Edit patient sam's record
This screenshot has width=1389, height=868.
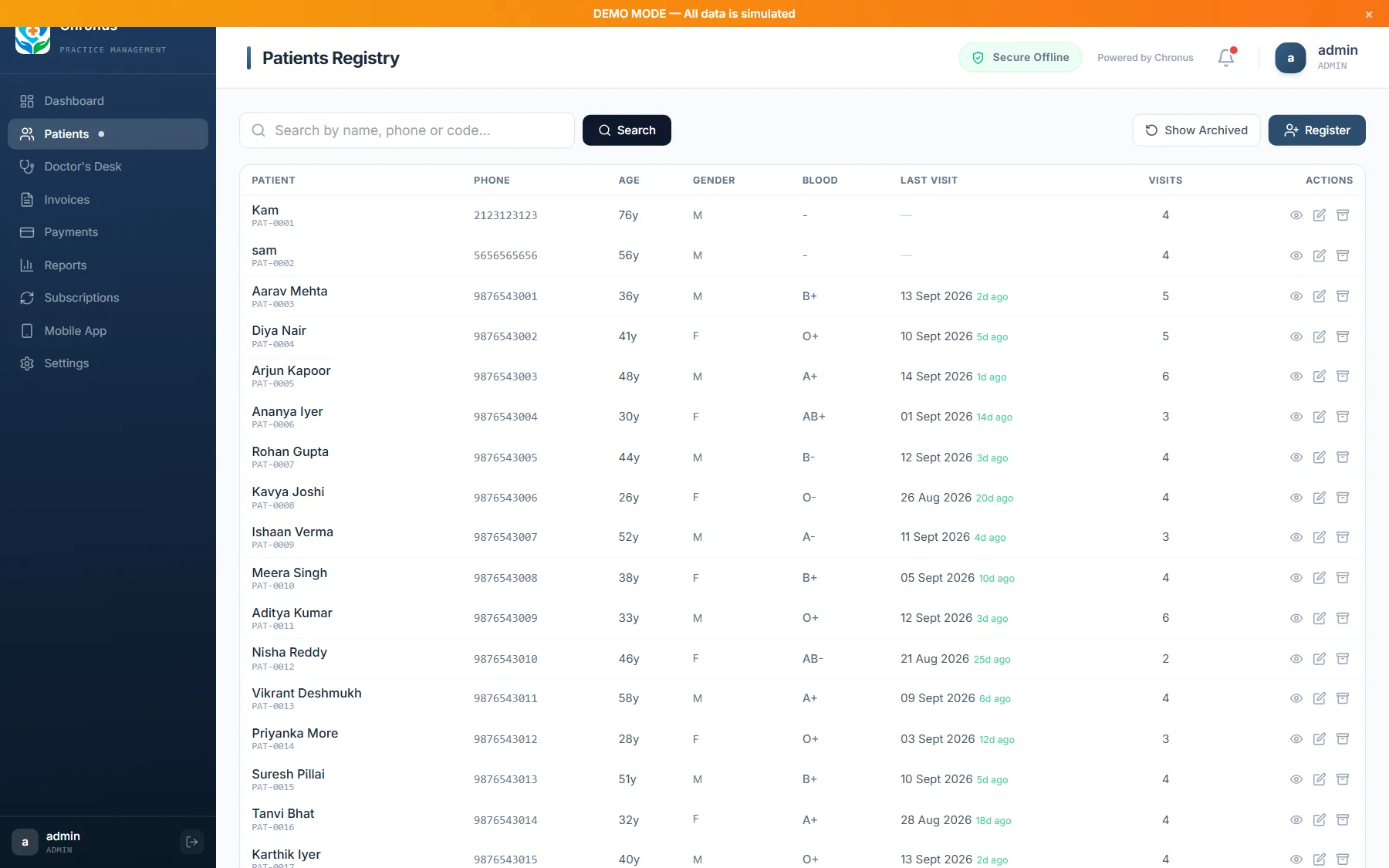[x=1320, y=255]
